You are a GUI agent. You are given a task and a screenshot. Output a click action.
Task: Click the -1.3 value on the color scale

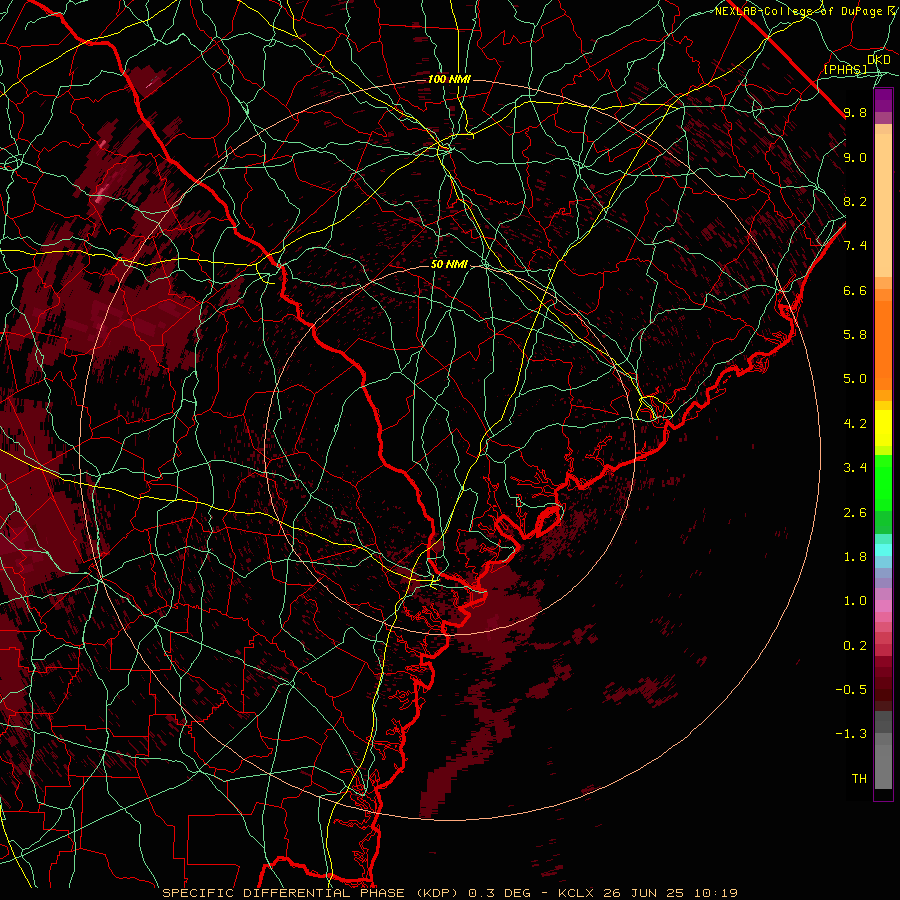click(851, 734)
